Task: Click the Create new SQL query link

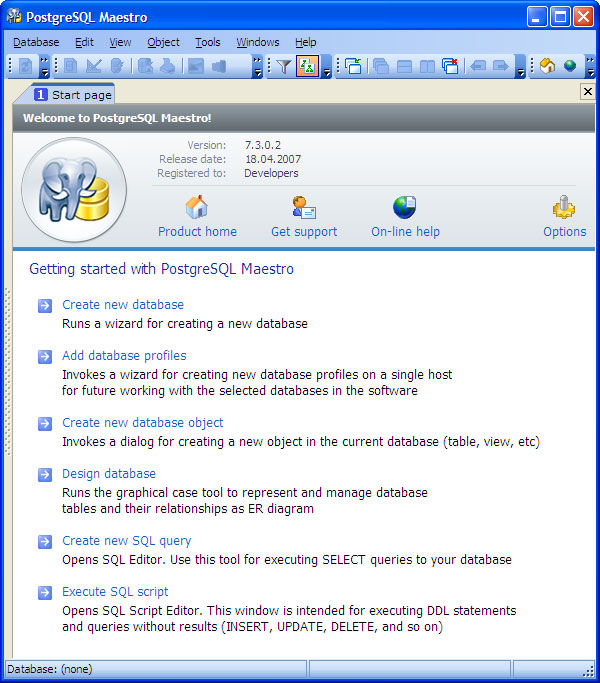Action: [127, 541]
